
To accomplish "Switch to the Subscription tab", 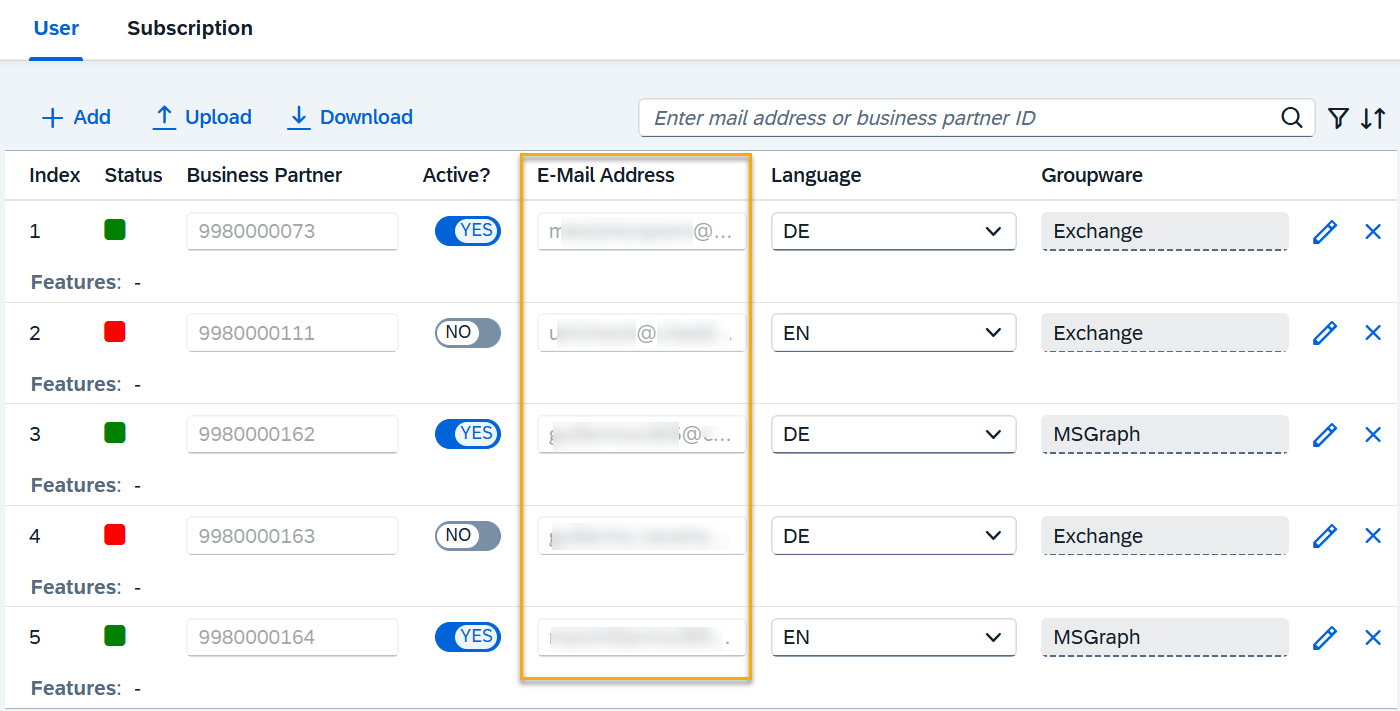I will pyautogui.click(x=190, y=28).
